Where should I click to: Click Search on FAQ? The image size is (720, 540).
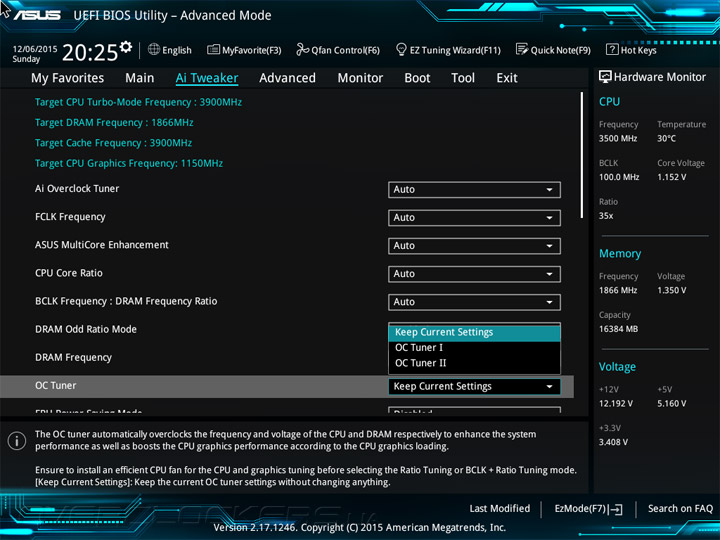click(x=681, y=508)
